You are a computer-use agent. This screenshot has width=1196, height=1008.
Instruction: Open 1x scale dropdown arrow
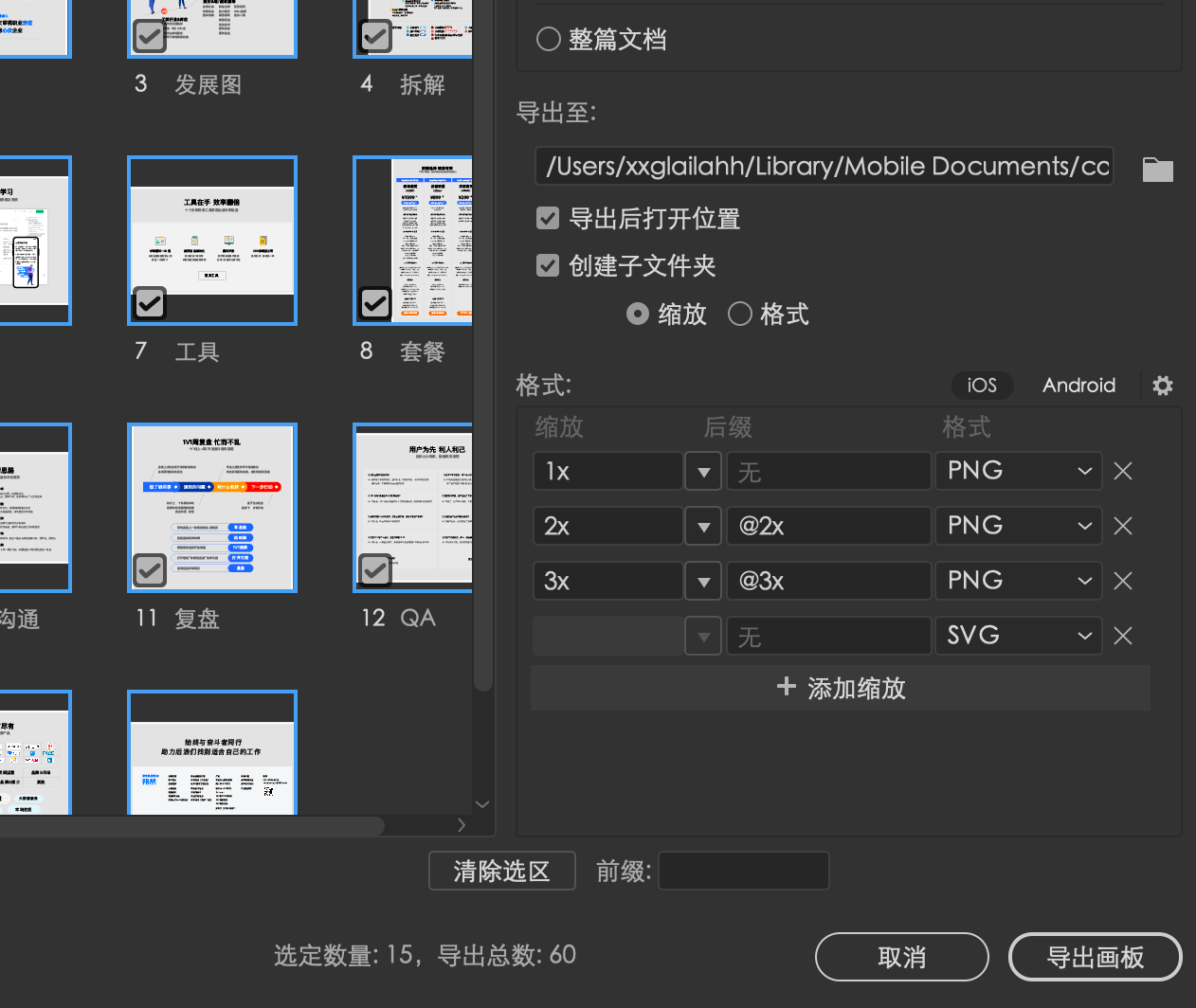click(x=703, y=471)
